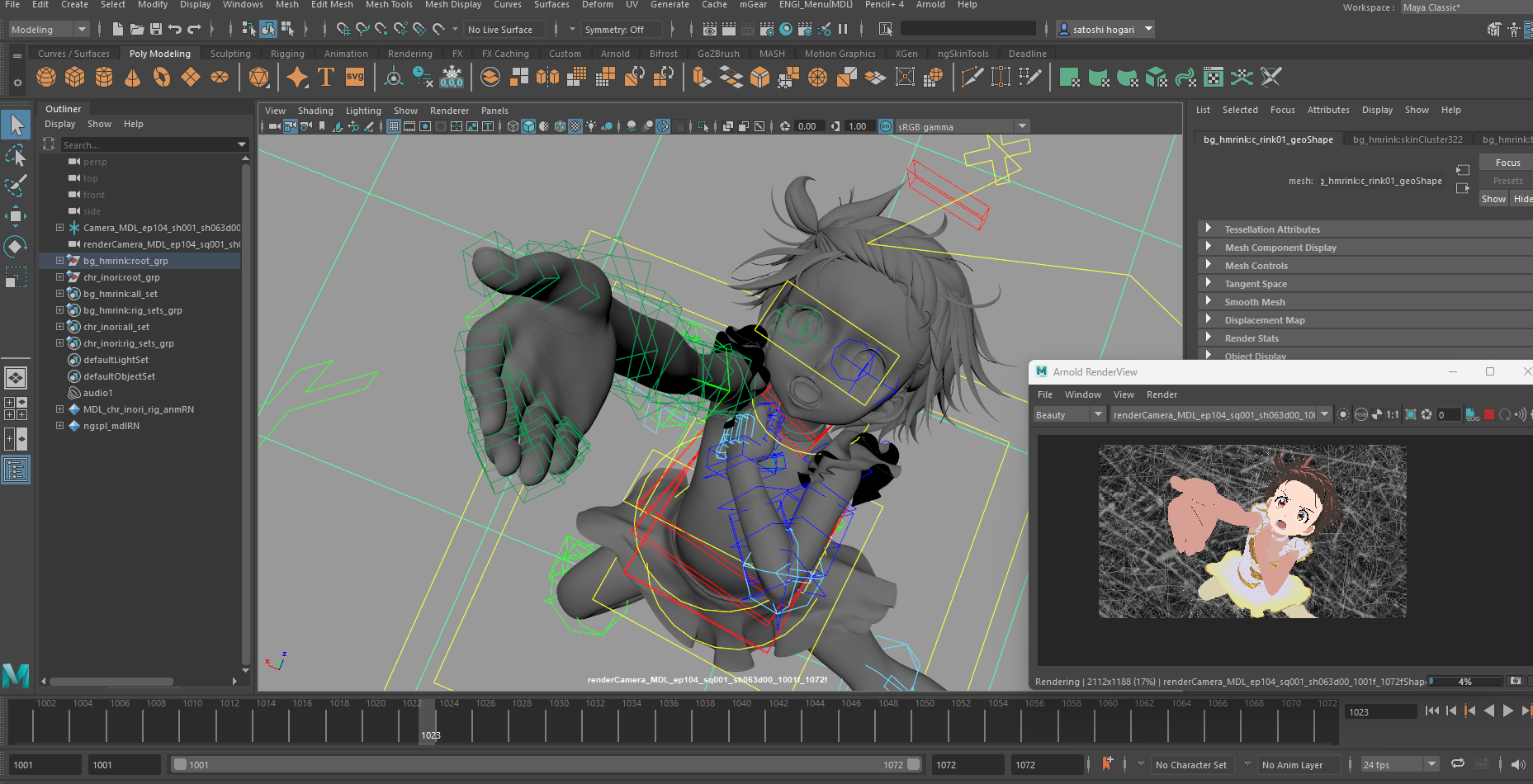Toggle the Outliner panel layout button
Screen dimensions: 1533x784
16,470
